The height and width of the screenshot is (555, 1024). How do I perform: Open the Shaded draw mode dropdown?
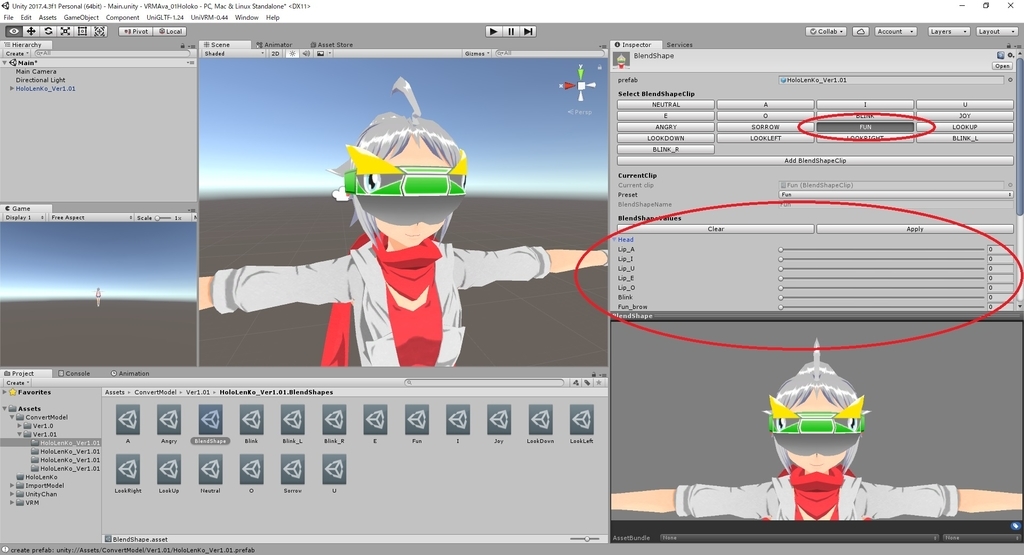[233, 54]
